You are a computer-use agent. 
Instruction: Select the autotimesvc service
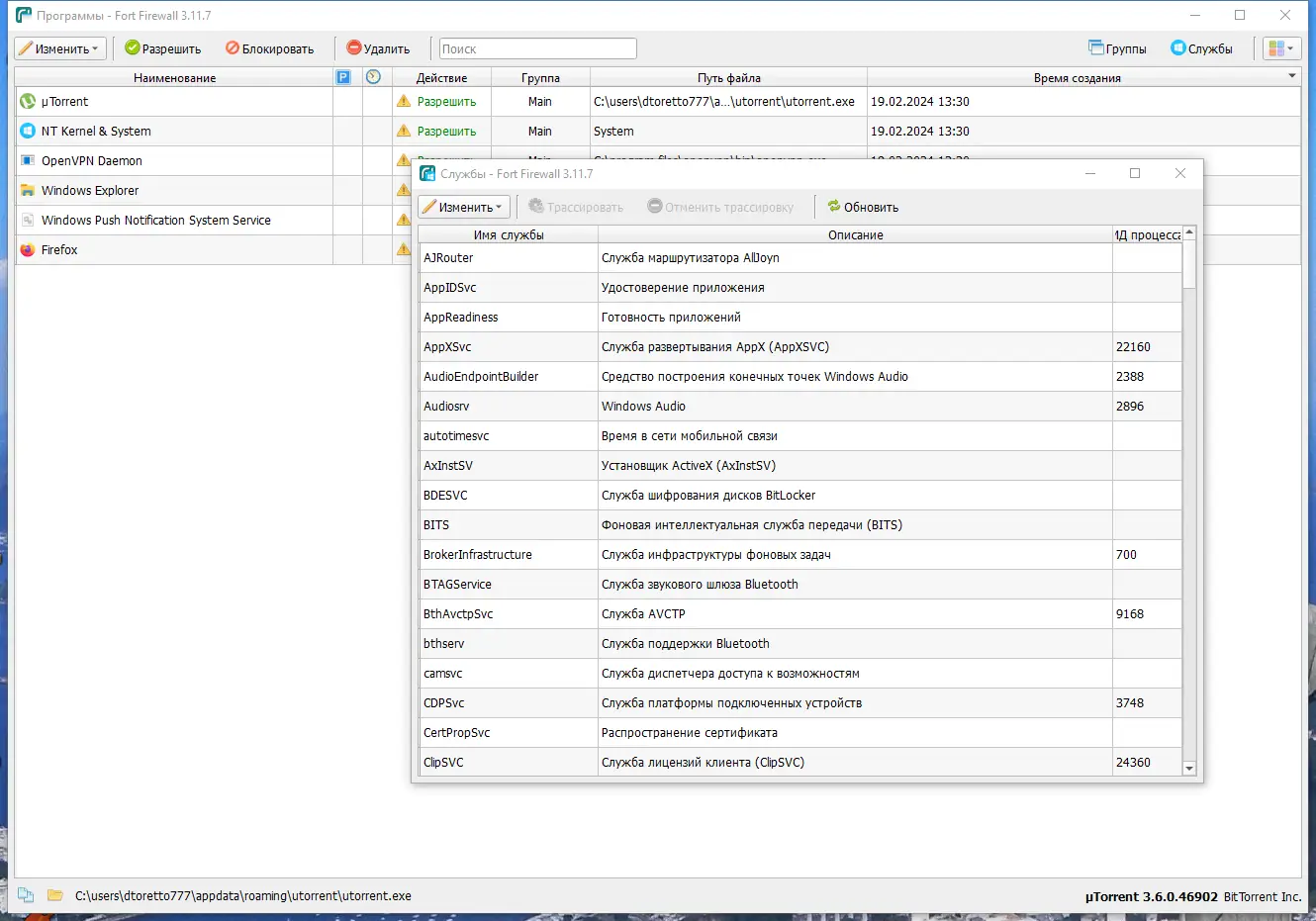pyautogui.click(x=456, y=435)
